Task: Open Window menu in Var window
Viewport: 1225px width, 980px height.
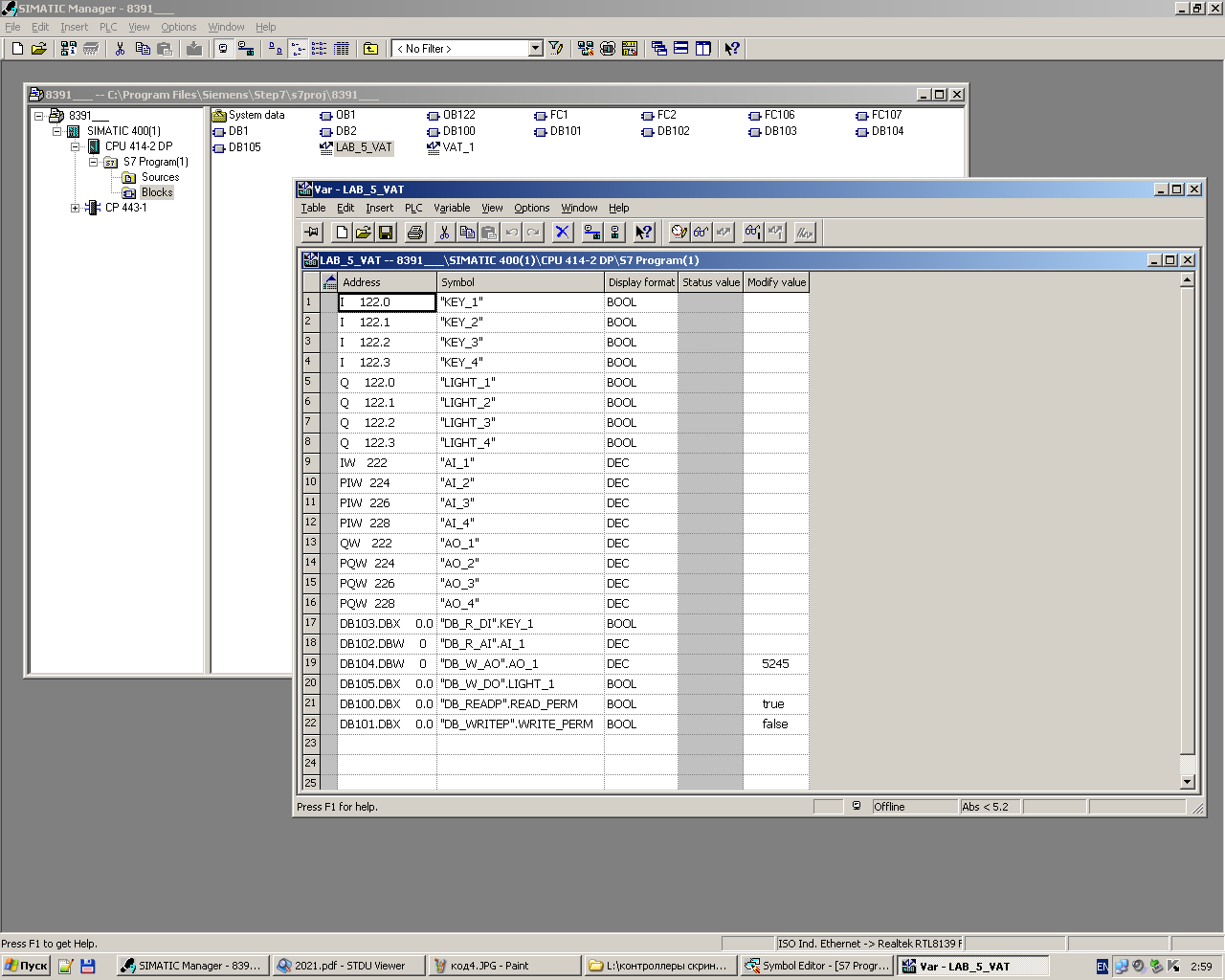Action: point(579,208)
